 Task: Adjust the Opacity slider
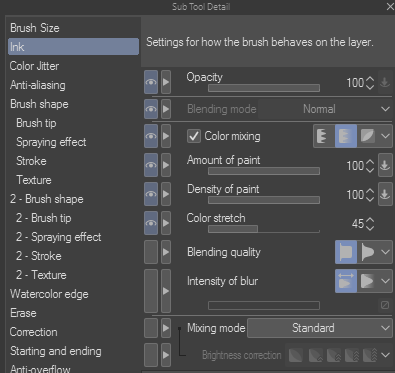coord(264,88)
